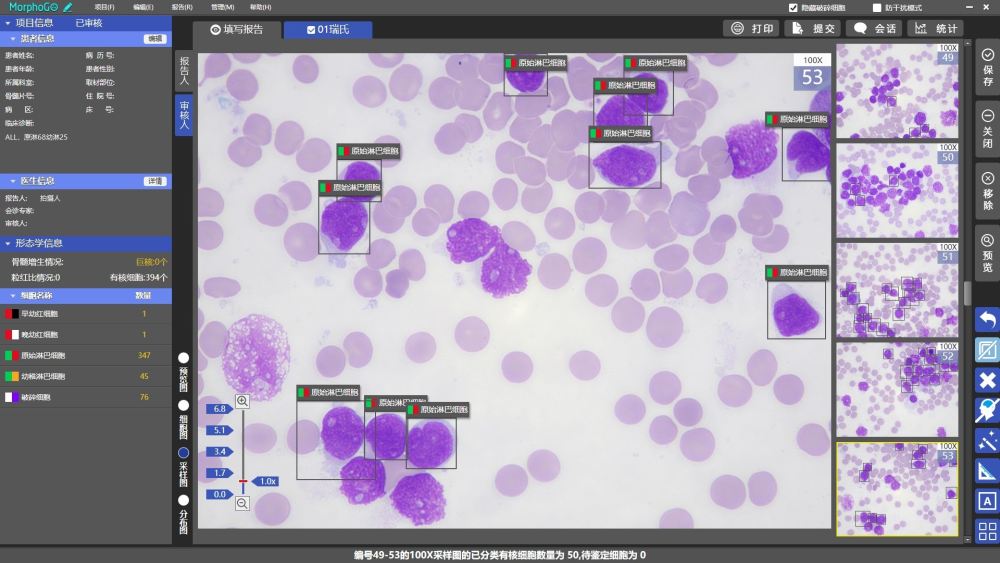This screenshot has height=563, width=1000.
Task: Select the 采样图 radio button
Action: tap(184, 453)
